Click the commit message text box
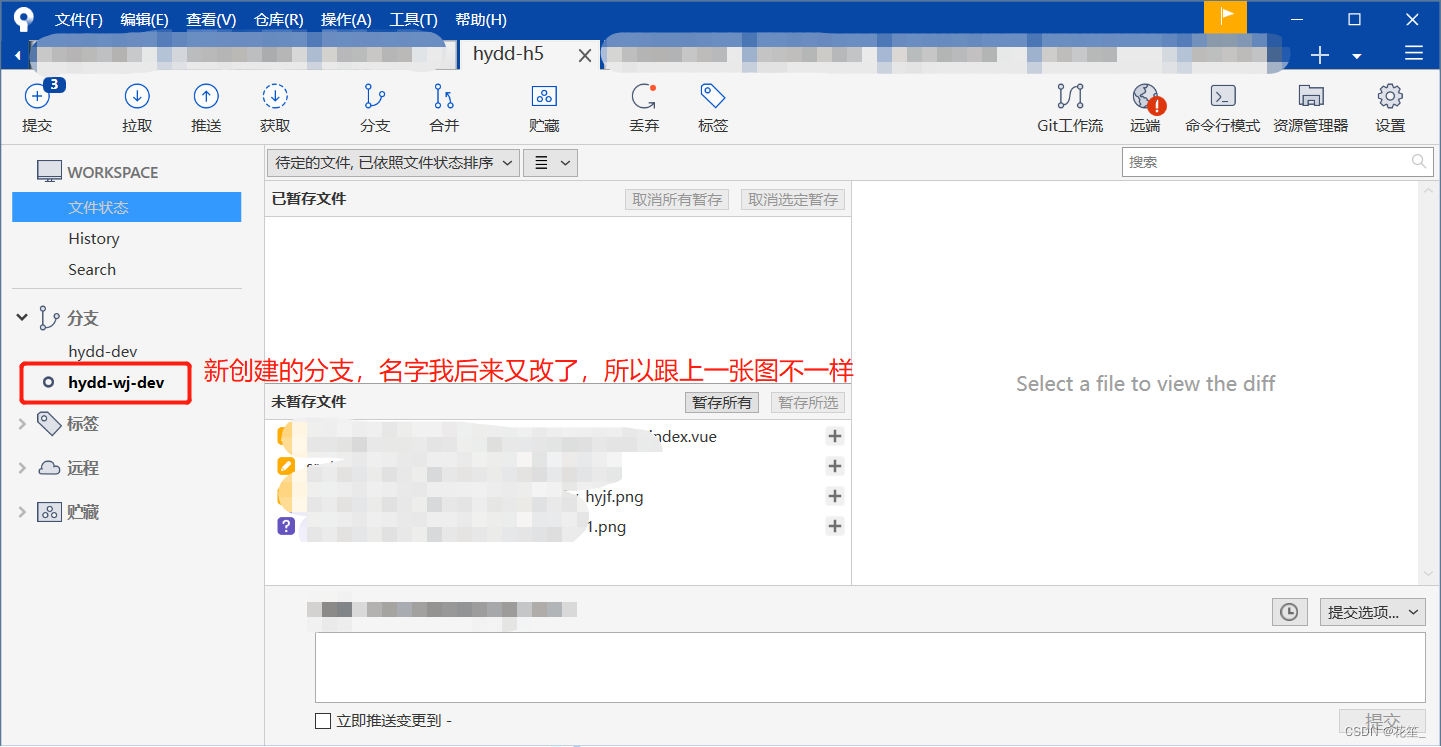 870,667
